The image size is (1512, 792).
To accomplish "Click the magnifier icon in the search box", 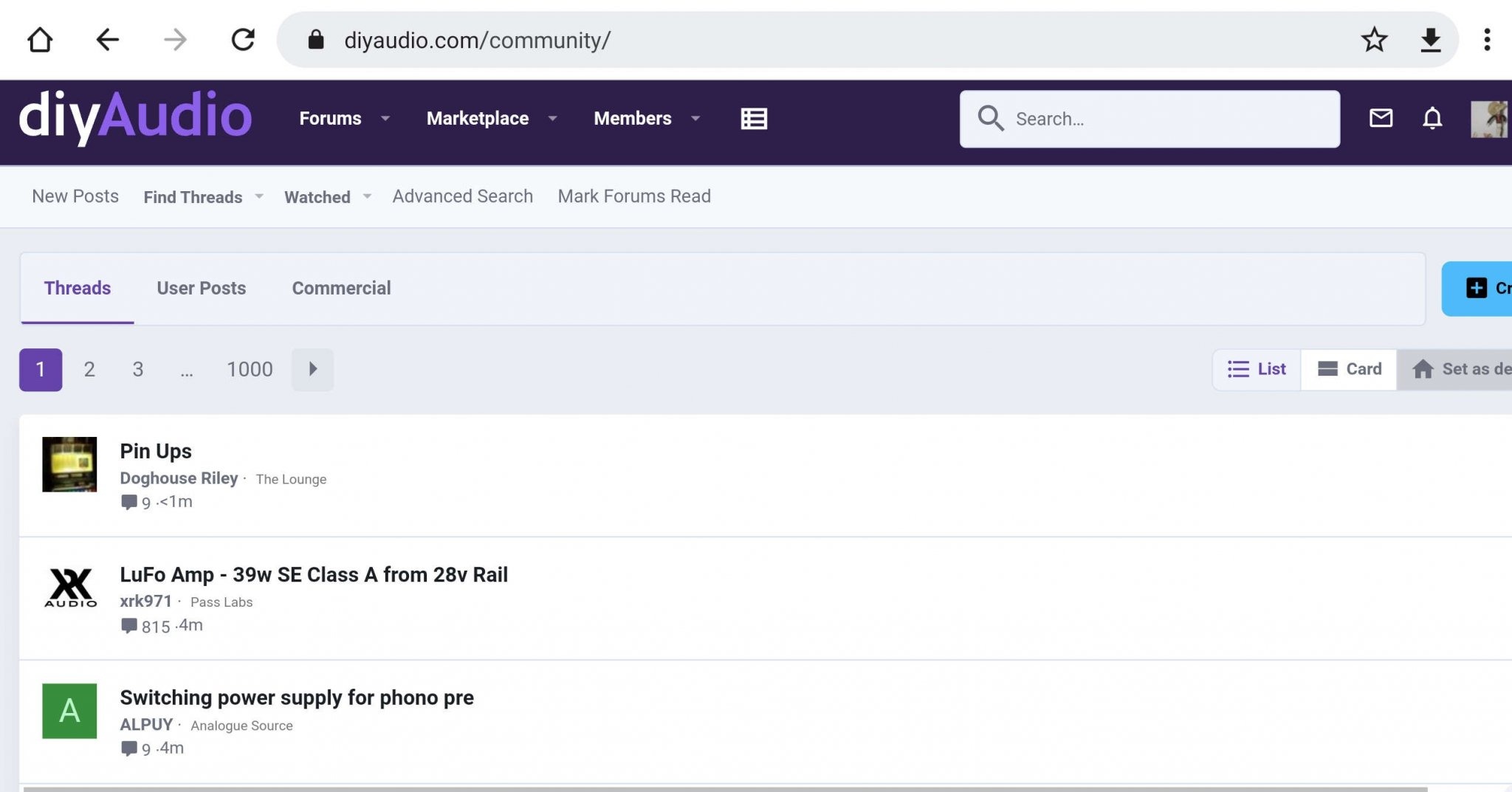I will coord(991,118).
